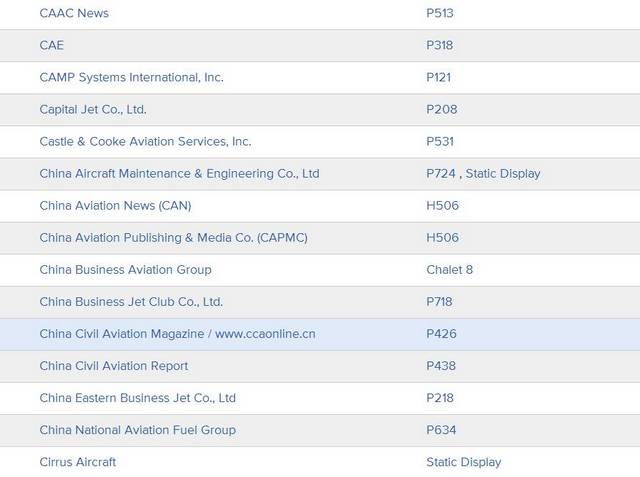
Task: Open the Cirrus Aircraft exhibitor entry
Action: click(77, 461)
